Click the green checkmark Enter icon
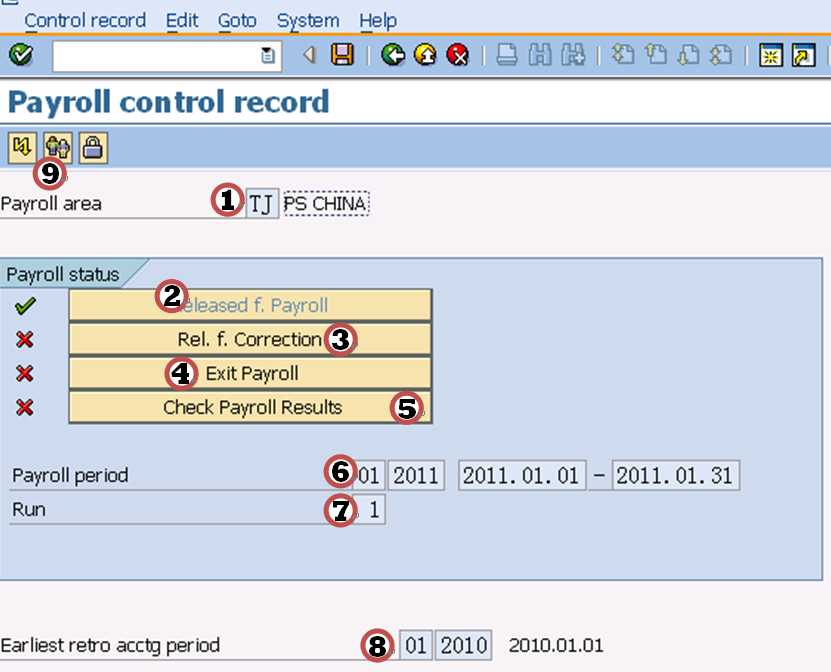This screenshot has width=831, height=672. tap(21, 55)
